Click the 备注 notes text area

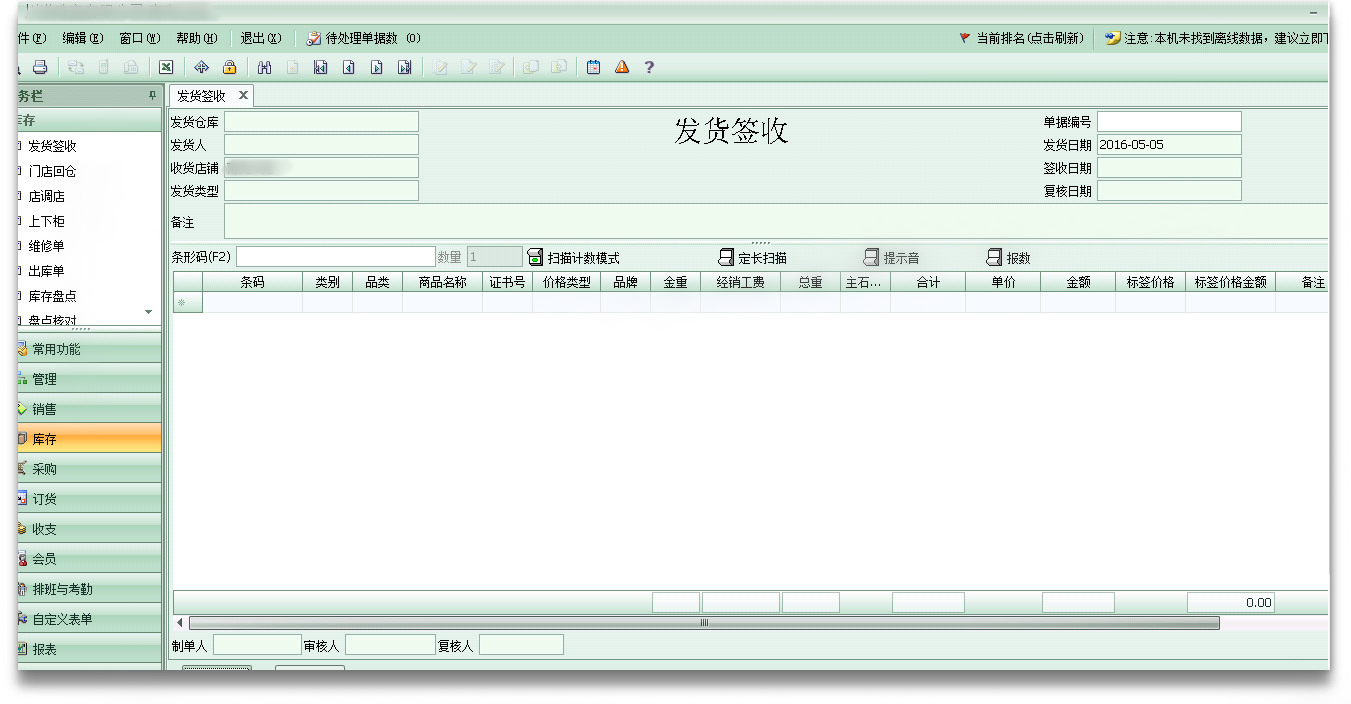tap(776, 221)
